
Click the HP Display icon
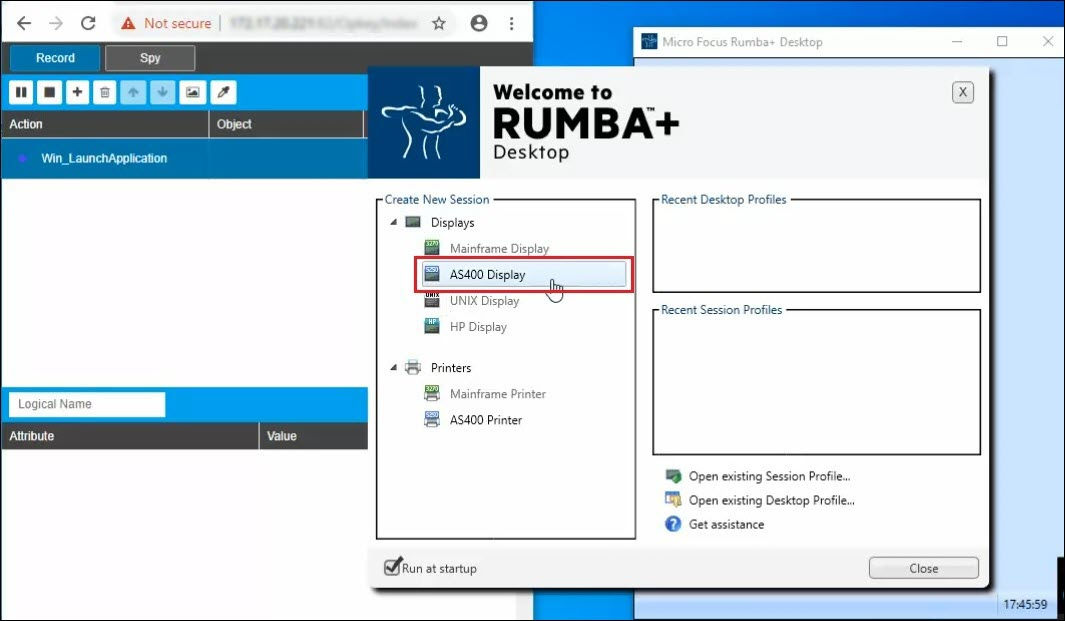(432, 326)
